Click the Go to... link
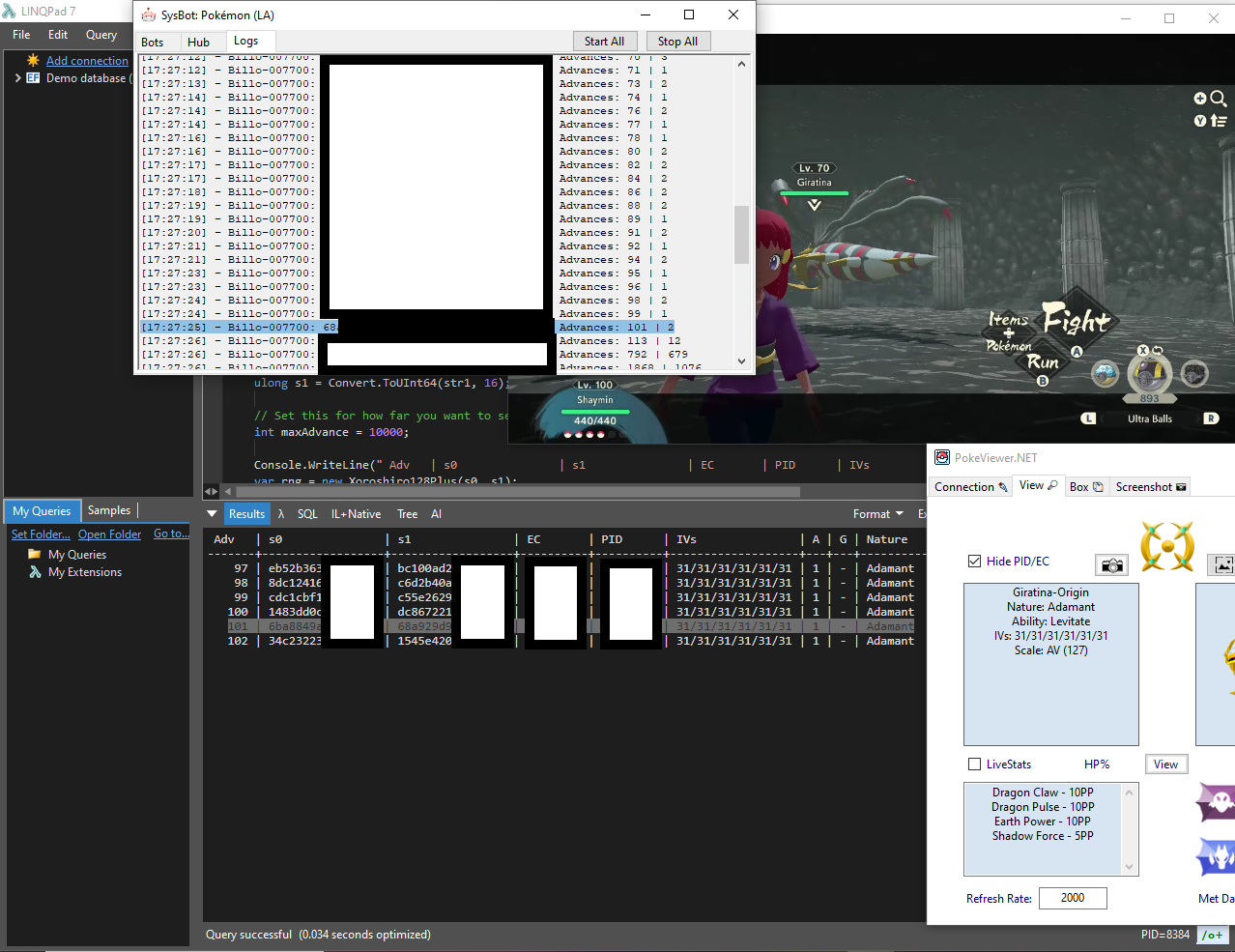The height and width of the screenshot is (952, 1235). (171, 534)
